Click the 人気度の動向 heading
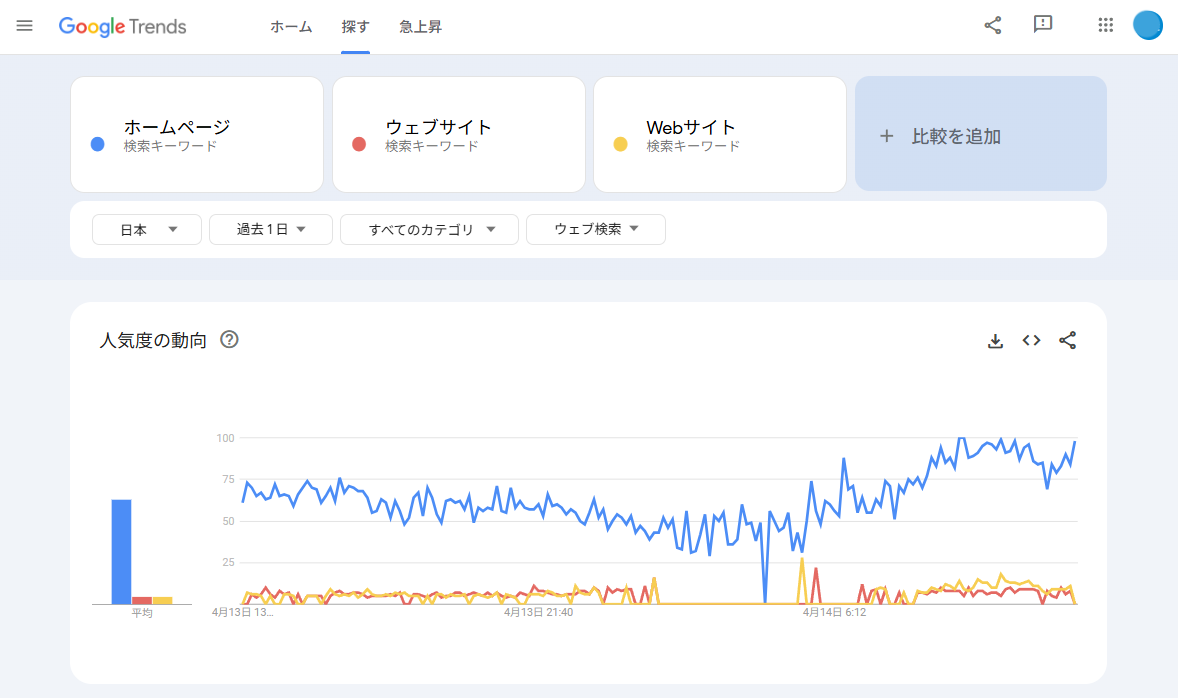The width and height of the screenshot is (1178, 698). coord(153,340)
